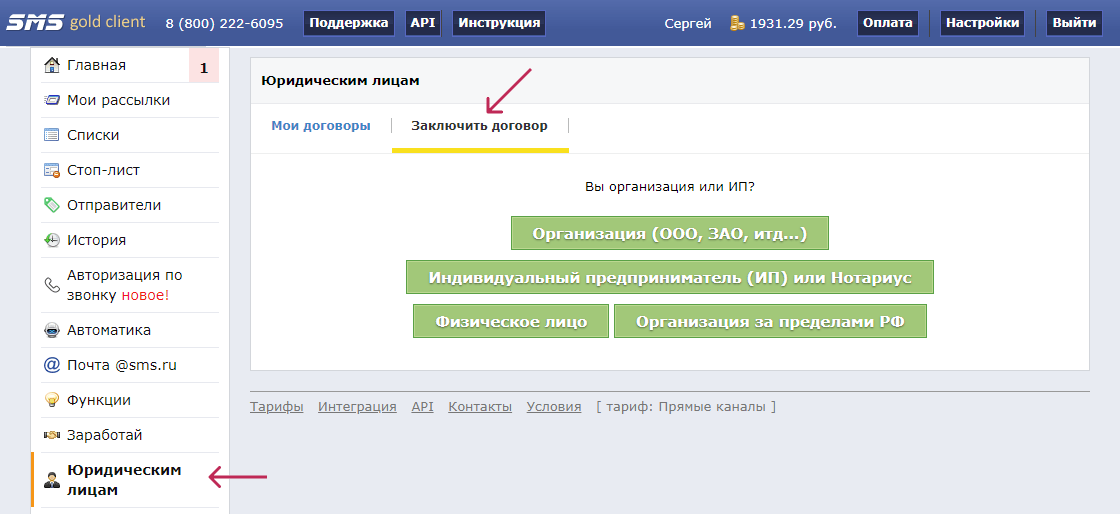Go to Списки section

point(93,135)
